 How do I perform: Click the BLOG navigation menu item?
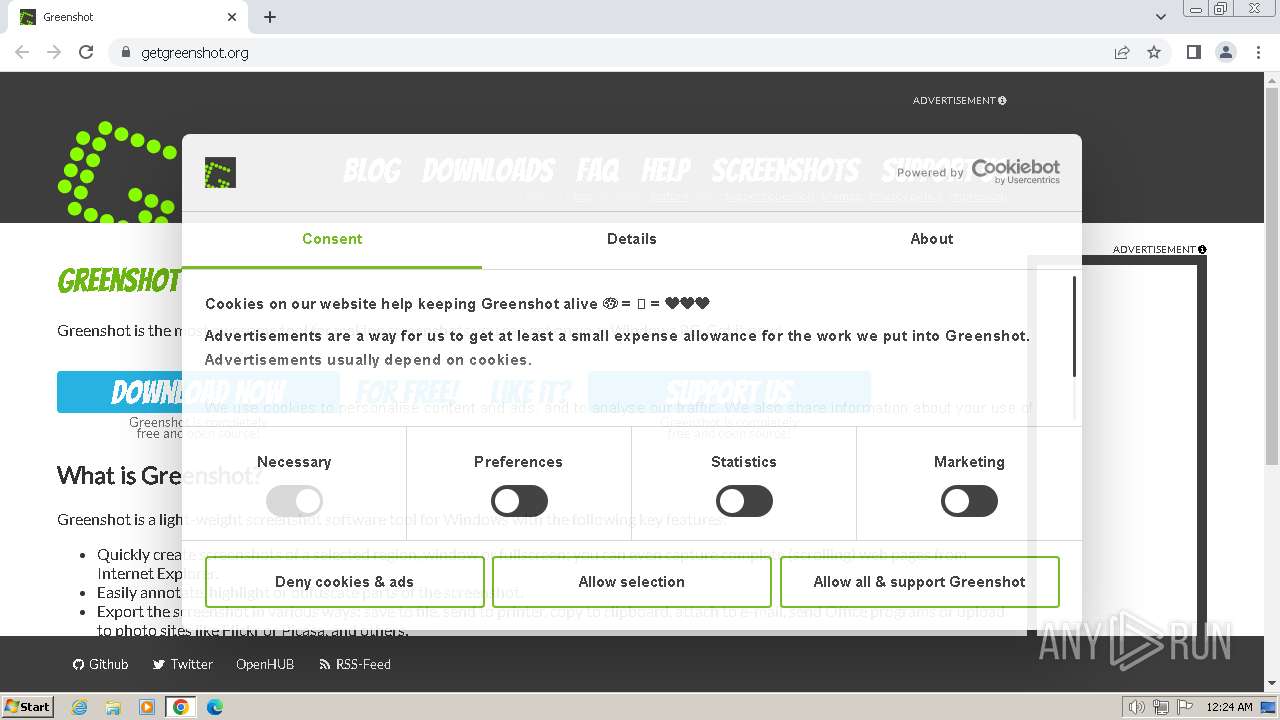[372, 171]
